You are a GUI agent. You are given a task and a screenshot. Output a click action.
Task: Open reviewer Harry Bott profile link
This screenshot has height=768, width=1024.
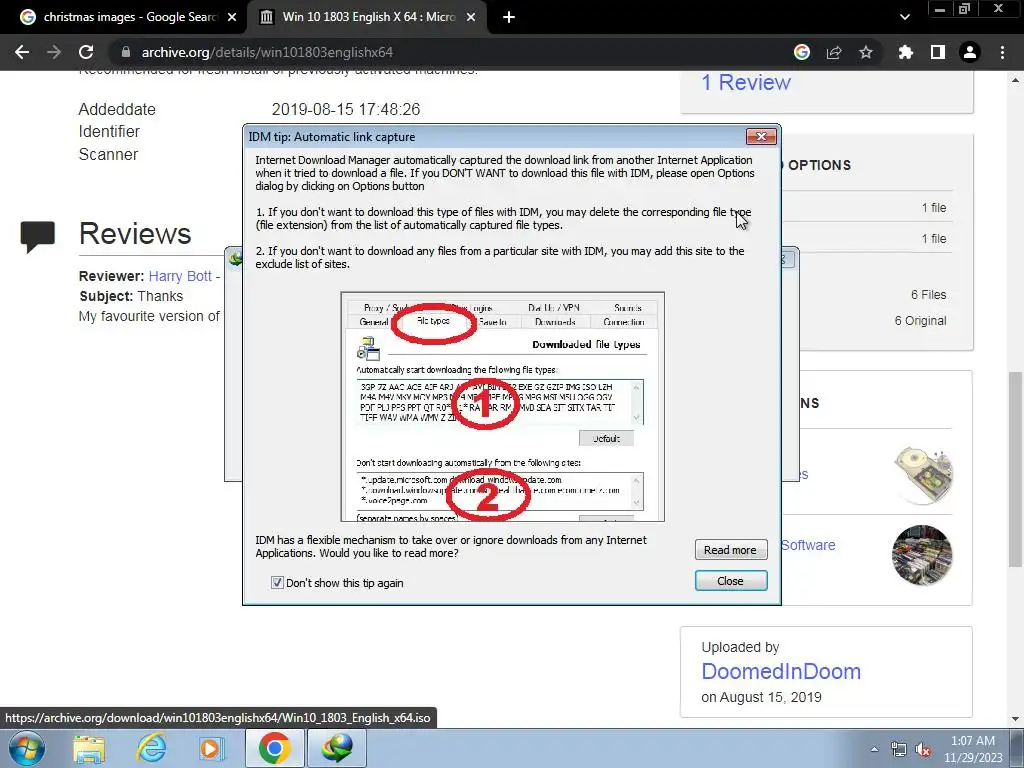(x=180, y=276)
